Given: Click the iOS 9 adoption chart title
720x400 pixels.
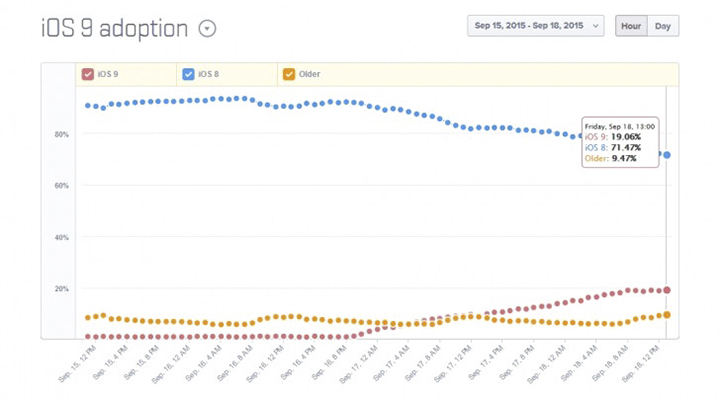Looking at the screenshot, I should pyautogui.click(x=114, y=28).
